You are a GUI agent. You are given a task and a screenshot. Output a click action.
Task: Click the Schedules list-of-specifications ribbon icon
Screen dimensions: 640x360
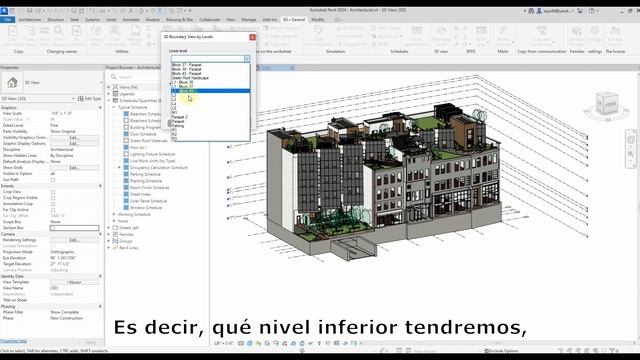(416, 32)
